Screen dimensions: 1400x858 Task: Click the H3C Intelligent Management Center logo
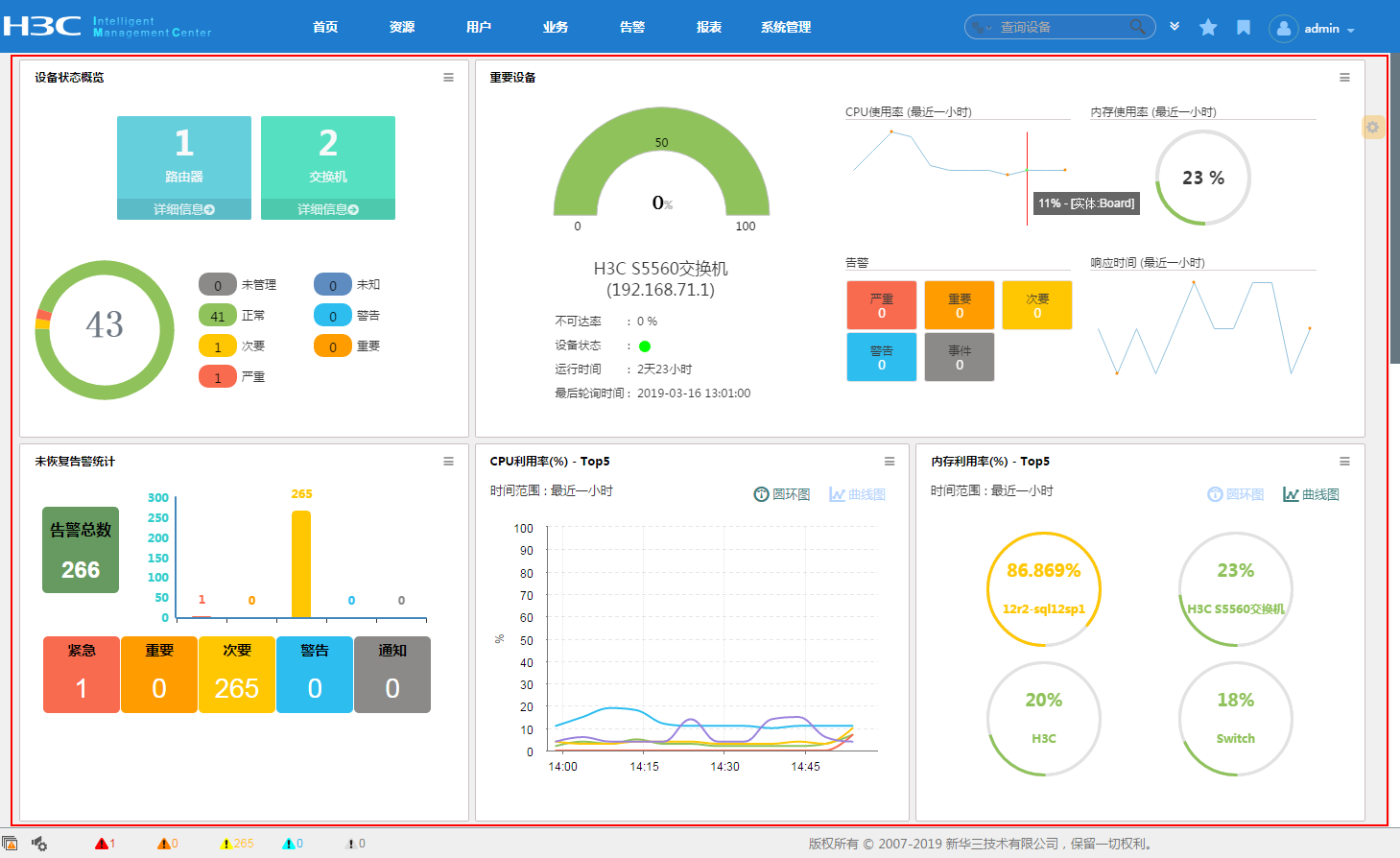pos(107,26)
